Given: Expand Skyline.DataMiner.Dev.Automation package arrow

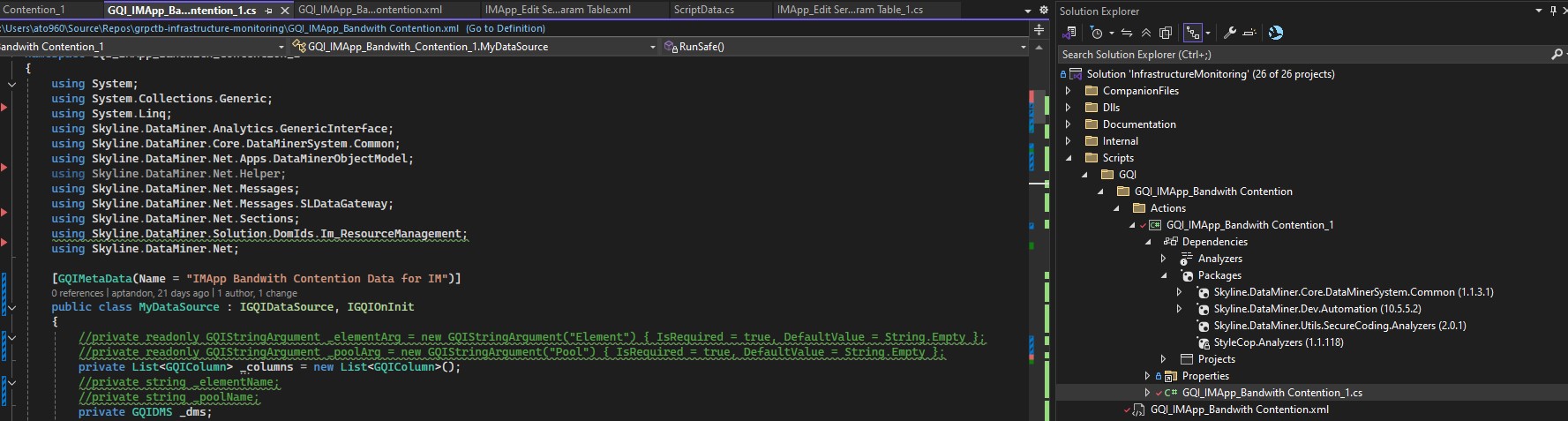Looking at the screenshot, I should click(1180, 309).
